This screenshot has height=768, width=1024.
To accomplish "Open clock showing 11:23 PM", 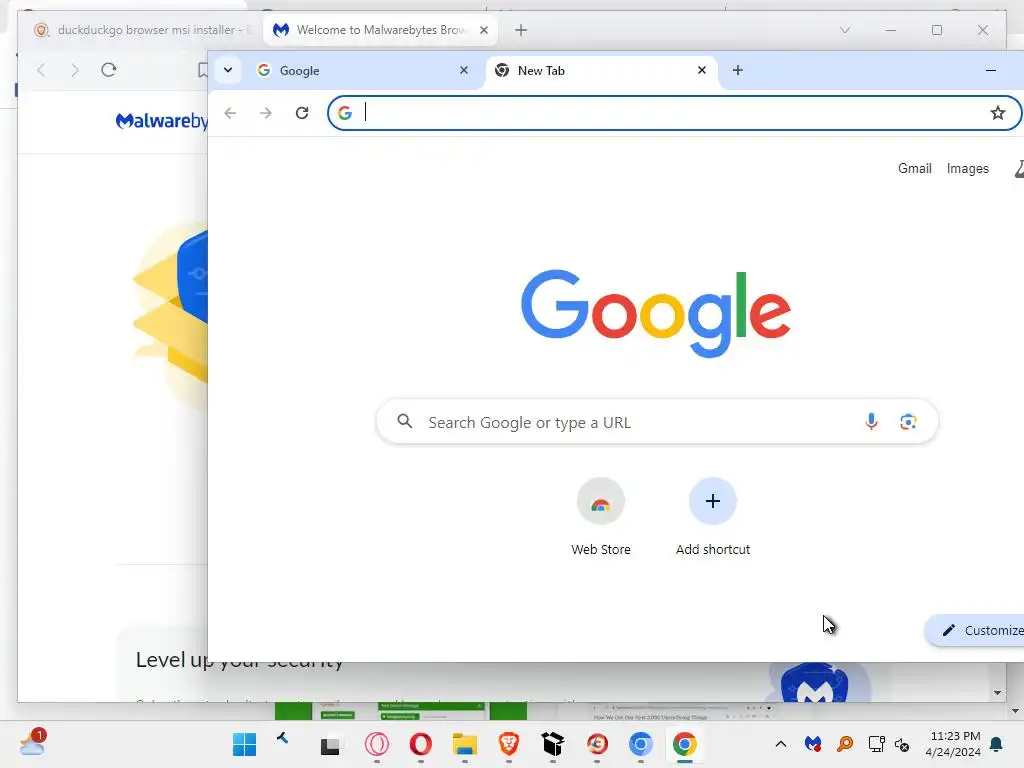I will click(x=953, y=744).
